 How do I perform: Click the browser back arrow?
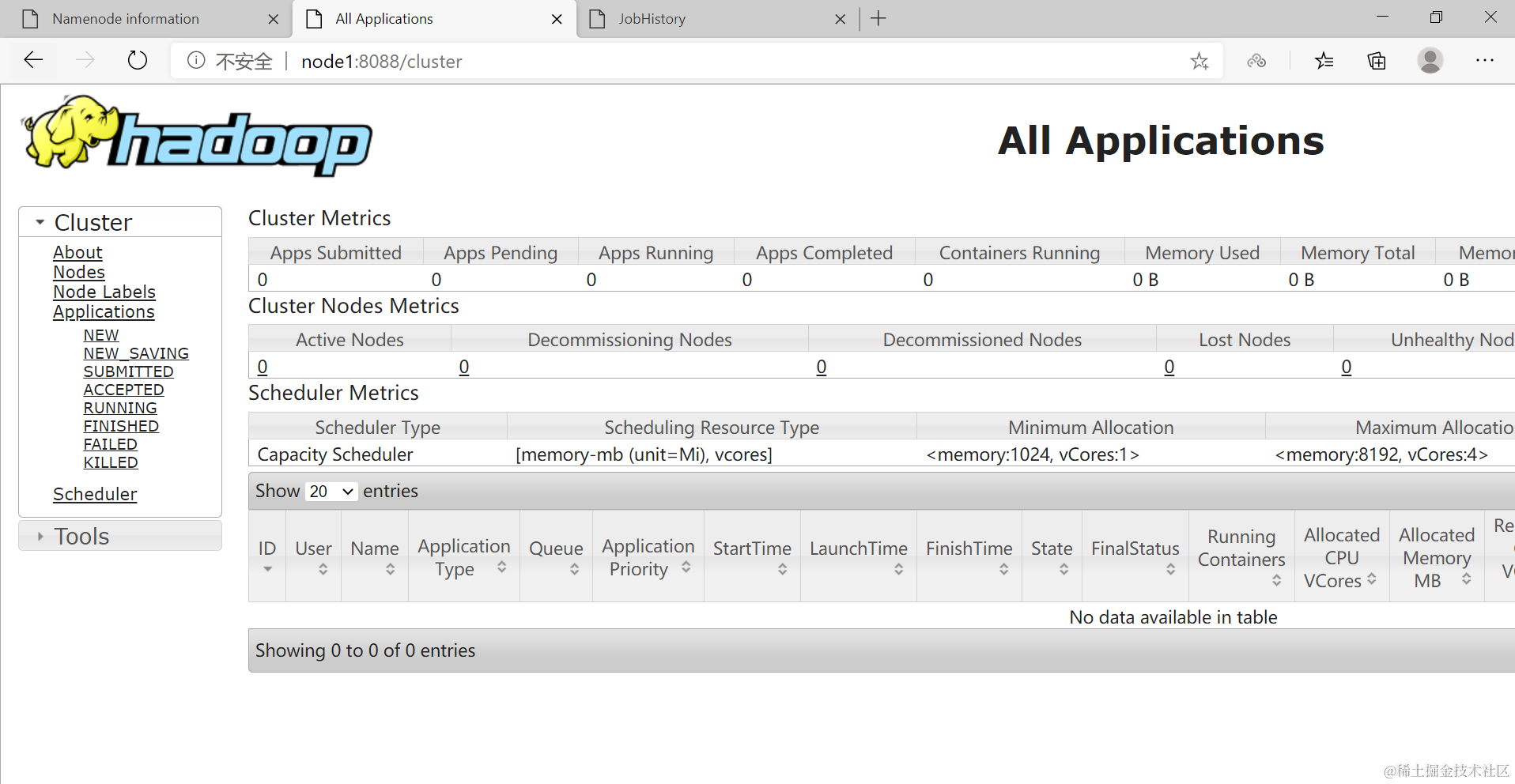pyautogui.click(x=32, y=60)
